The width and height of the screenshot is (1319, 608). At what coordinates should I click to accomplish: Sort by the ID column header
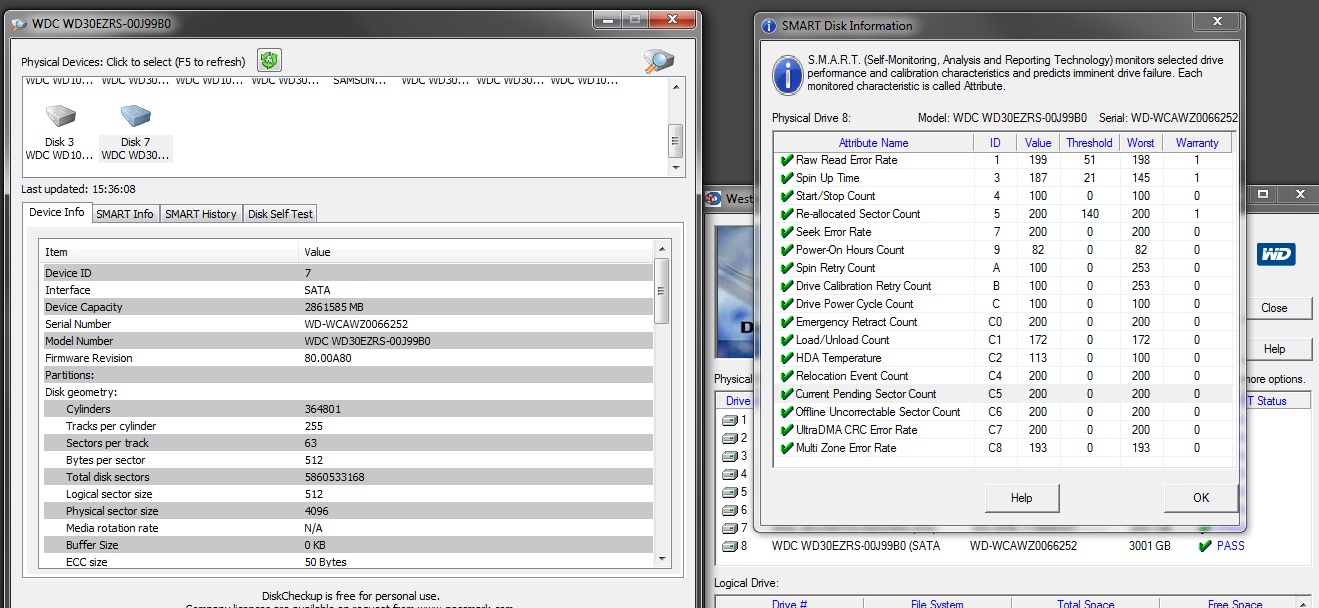click(995, 143)
